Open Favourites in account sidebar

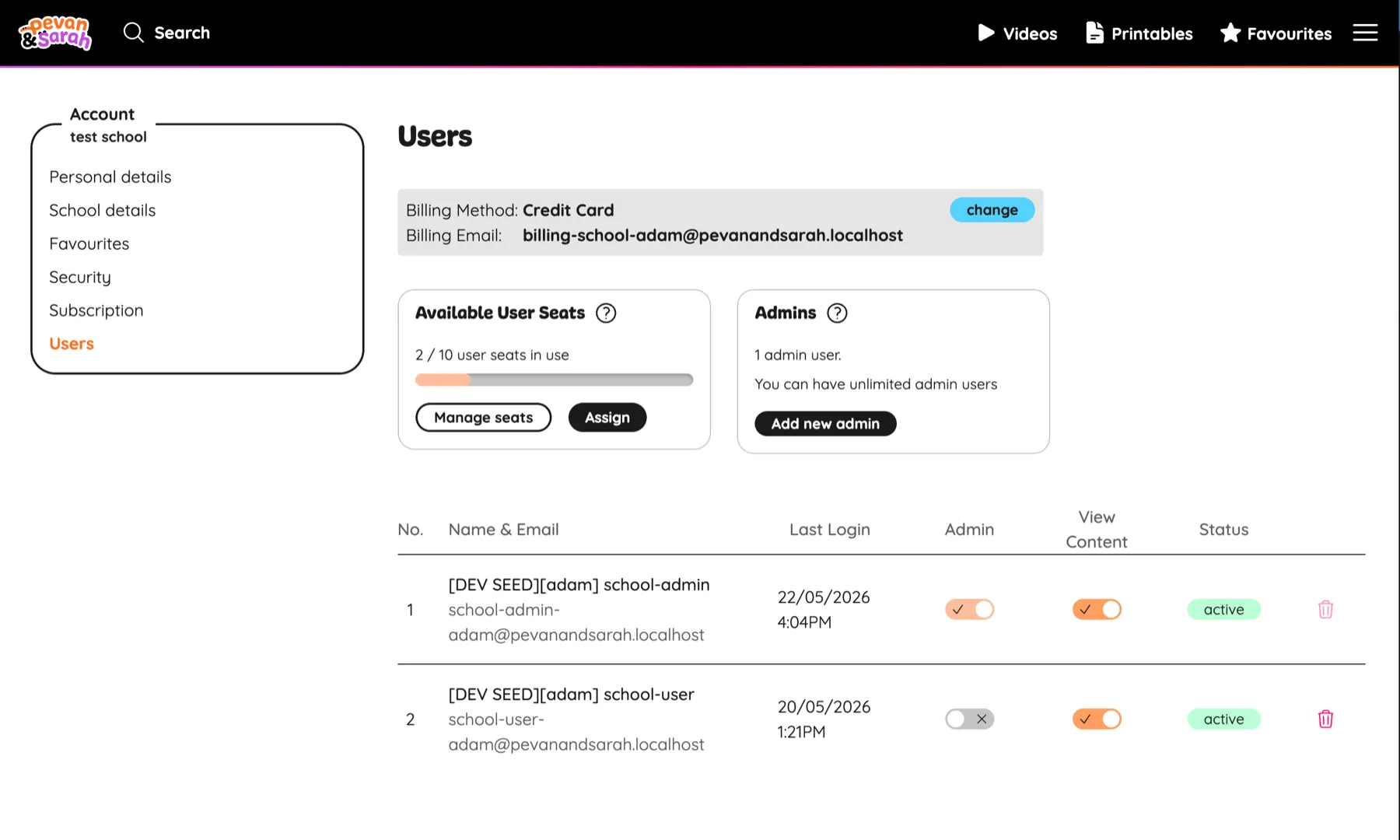[89, 243]
